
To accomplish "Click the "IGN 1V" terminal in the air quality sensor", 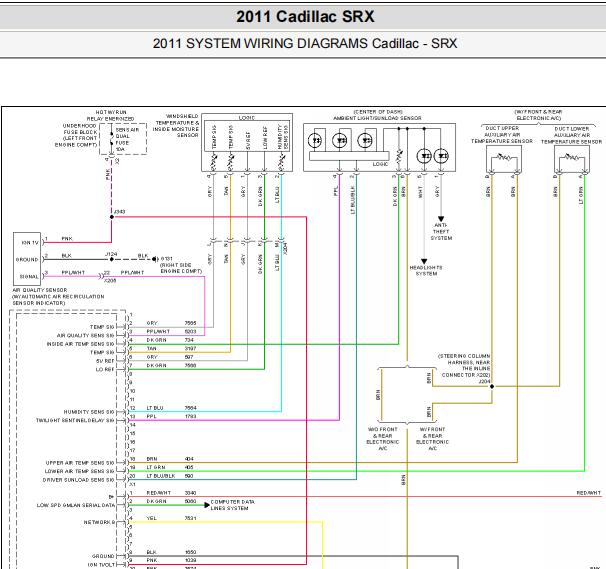I will click(30, 243).
